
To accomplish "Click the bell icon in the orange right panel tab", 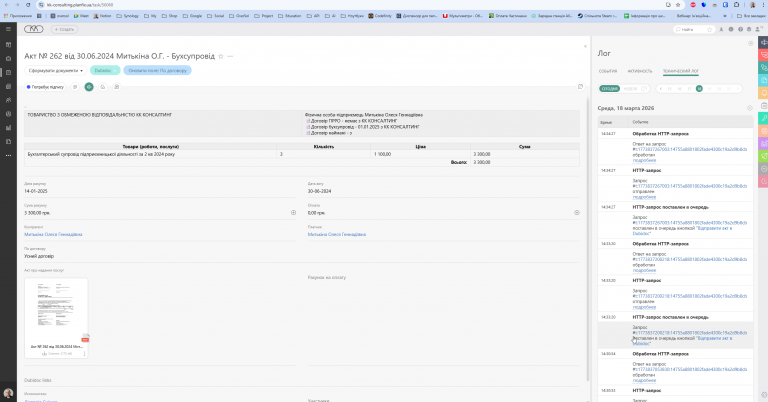I will coord(764,93).
